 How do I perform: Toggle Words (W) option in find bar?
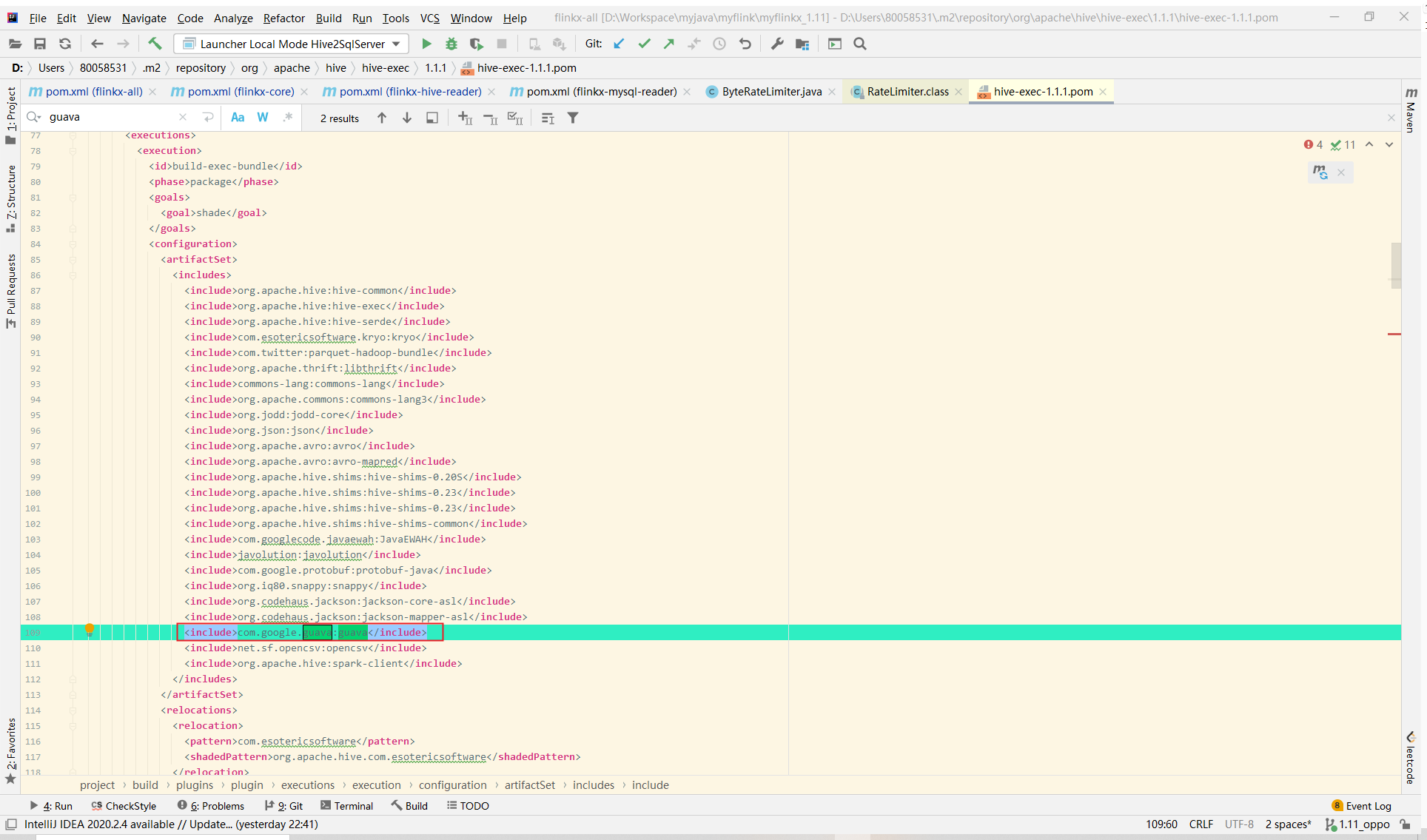tap(263, 118)
